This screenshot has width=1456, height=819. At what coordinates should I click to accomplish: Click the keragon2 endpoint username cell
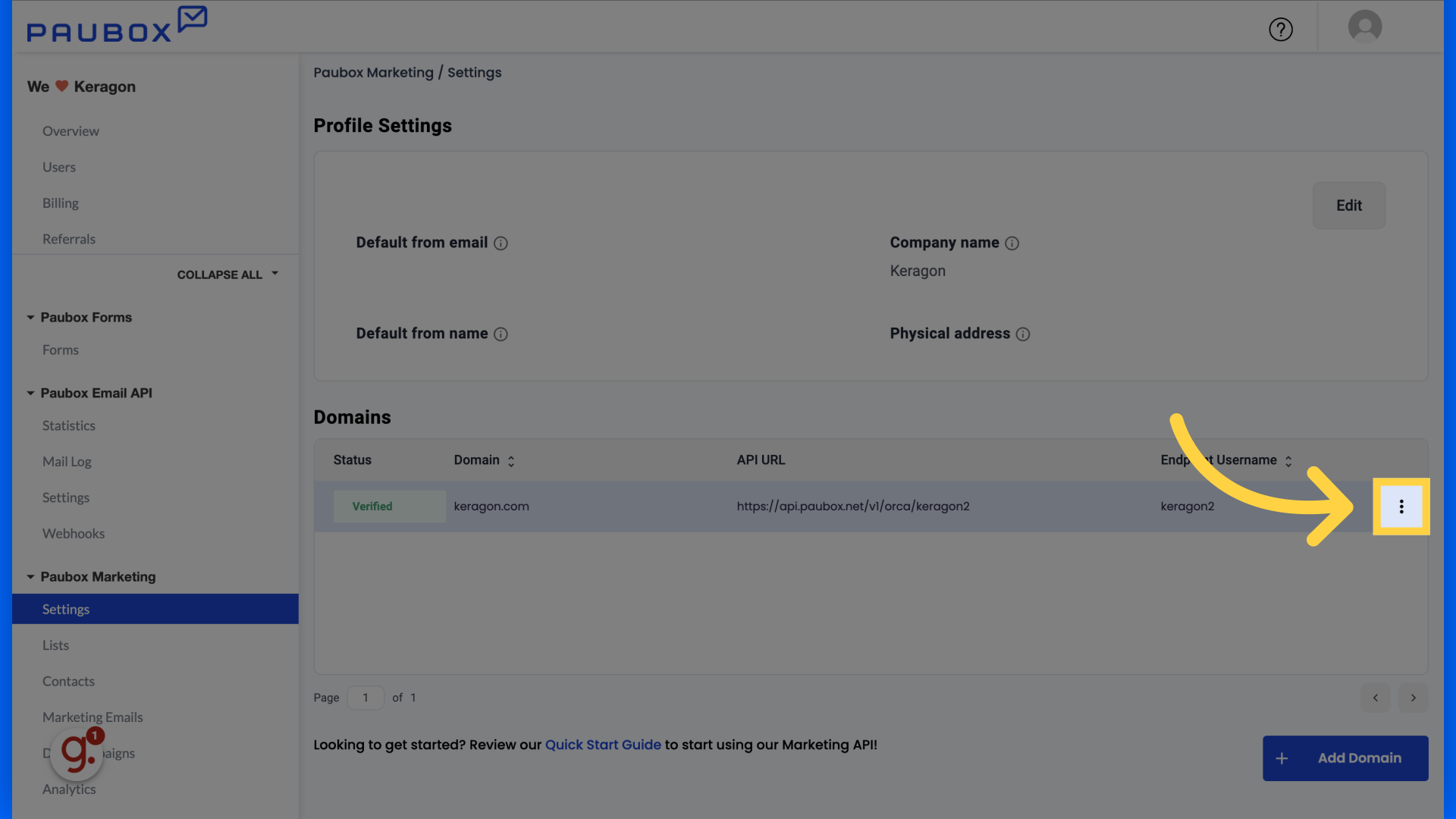[1188, 507]
